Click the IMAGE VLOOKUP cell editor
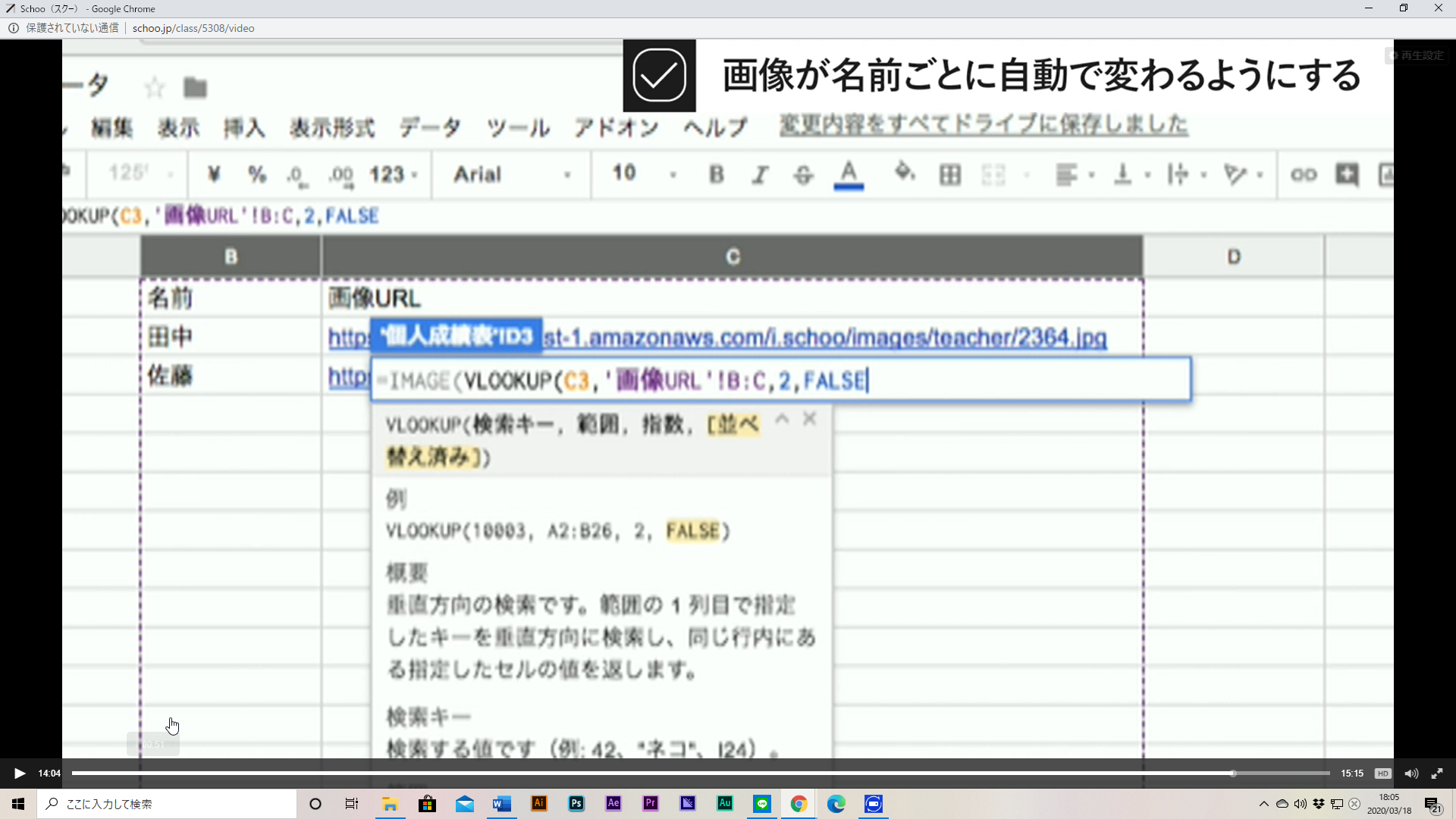Screen dimensions: 1456x819 tap(781, 379)
